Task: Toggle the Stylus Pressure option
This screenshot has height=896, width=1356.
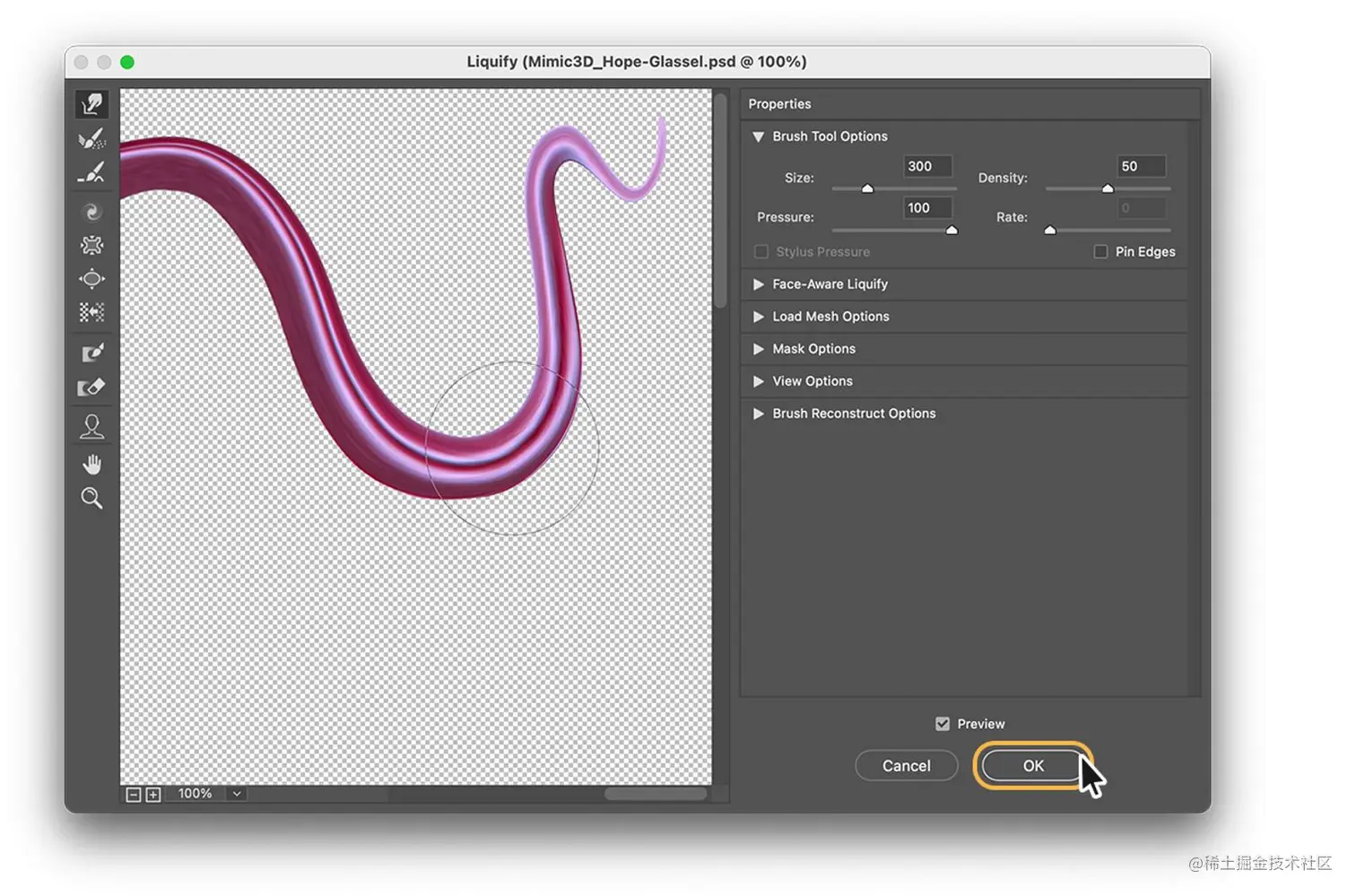Action: [x=761, y=252]
